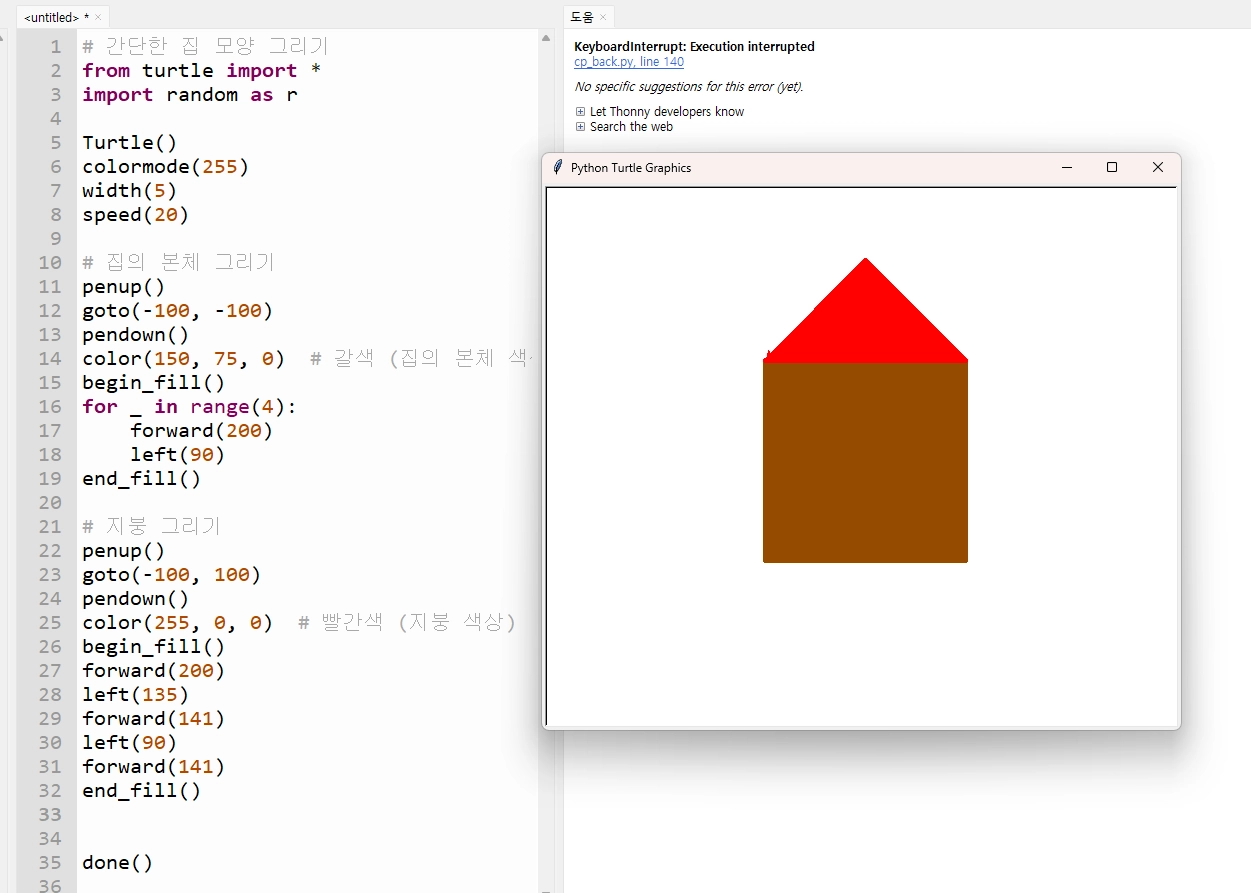Click code line 'left(135)'
This screenshot has width=1251, height=893.
pos(136,695)
